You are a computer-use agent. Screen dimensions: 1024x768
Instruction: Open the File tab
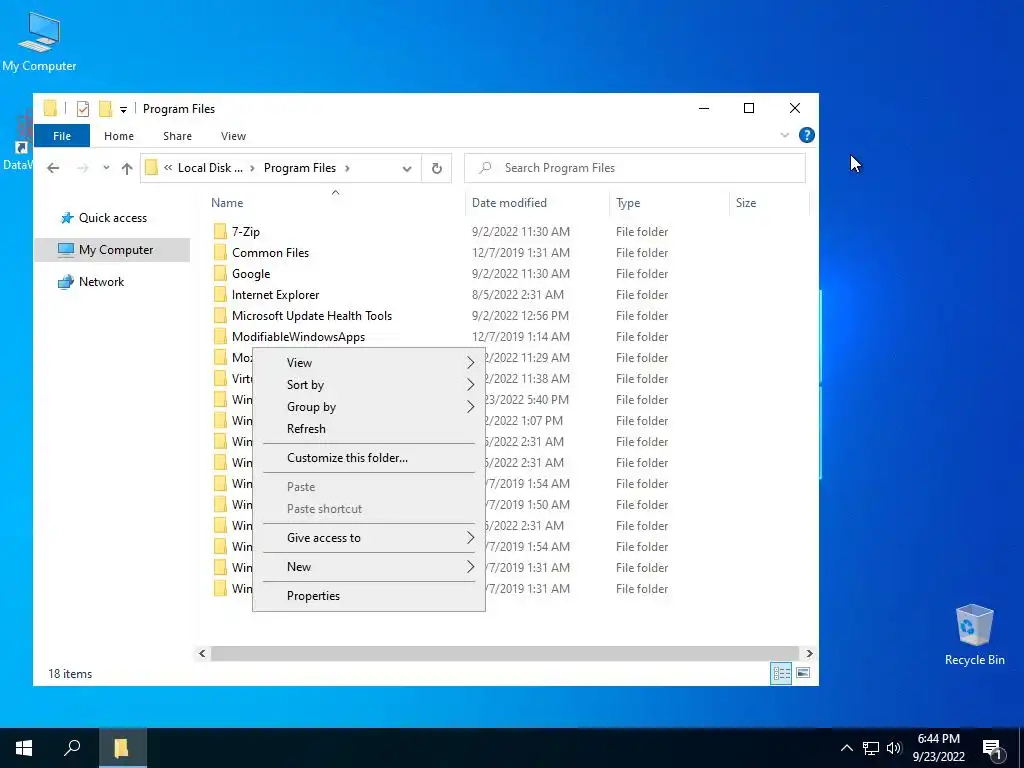(62, 136)
